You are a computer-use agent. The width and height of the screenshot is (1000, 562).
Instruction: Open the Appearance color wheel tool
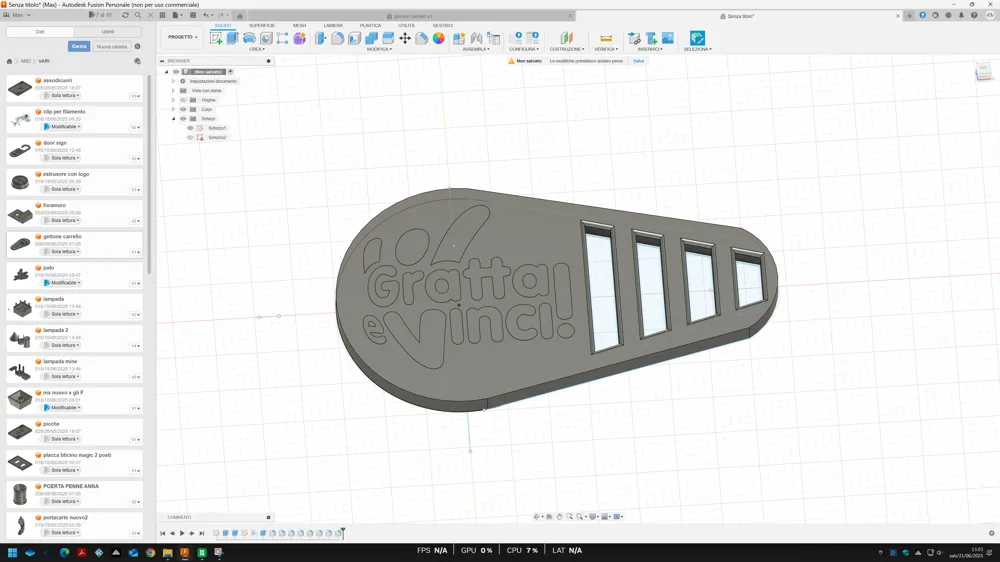[x=439, y=38]
